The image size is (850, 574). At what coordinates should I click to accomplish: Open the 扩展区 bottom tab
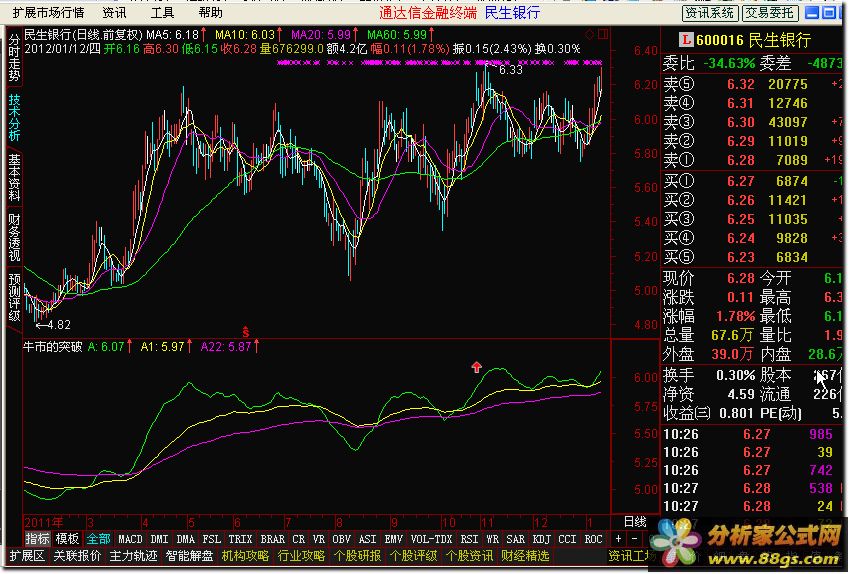coord(27,556)
